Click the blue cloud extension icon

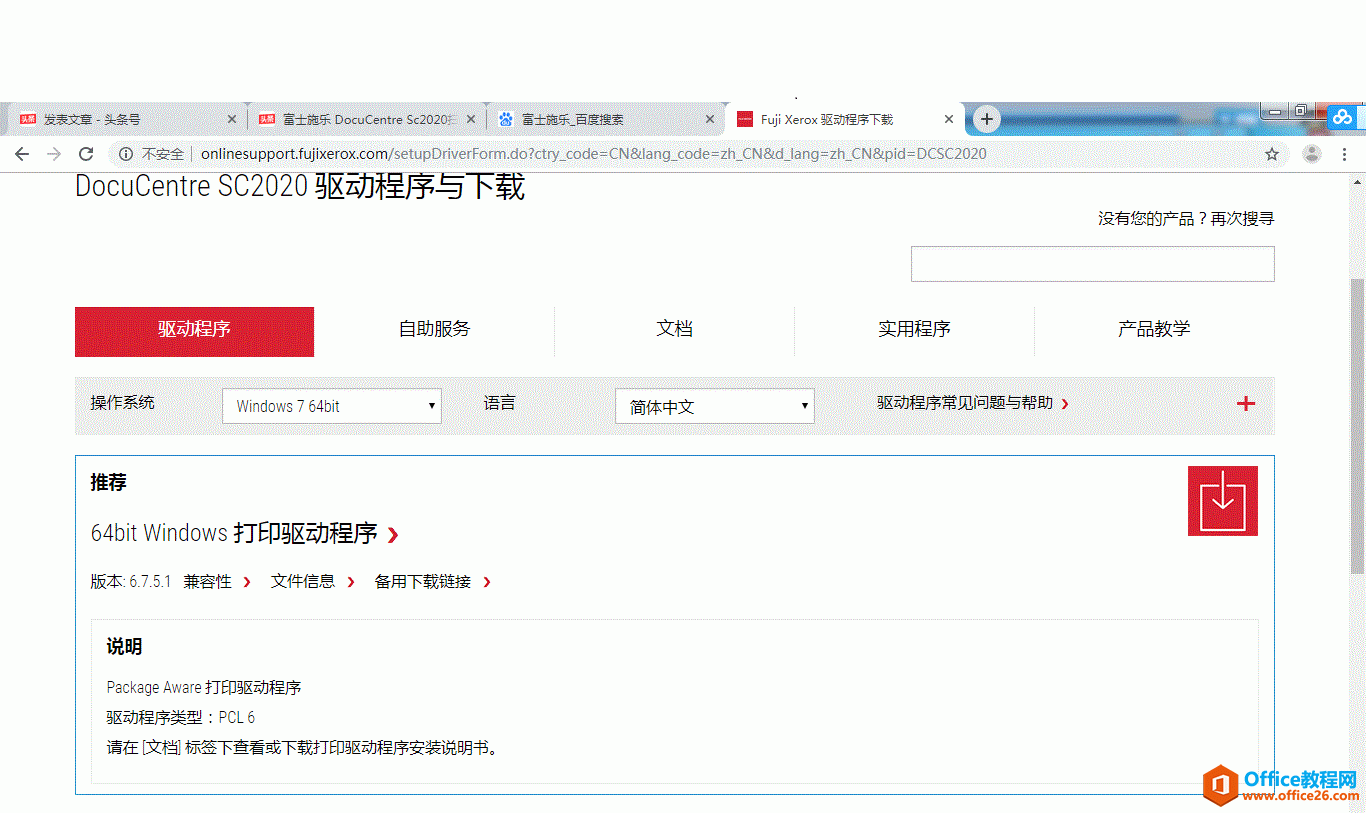[1342, 117]
